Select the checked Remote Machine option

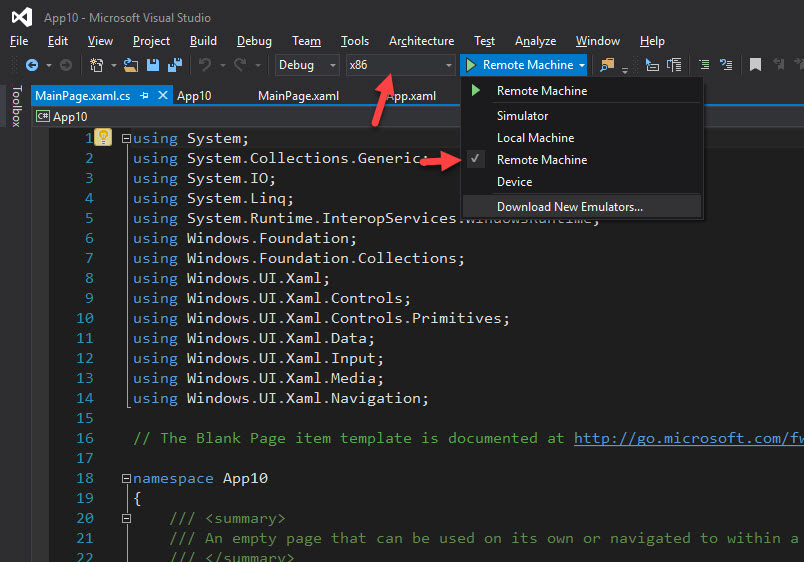click(581, 160)
